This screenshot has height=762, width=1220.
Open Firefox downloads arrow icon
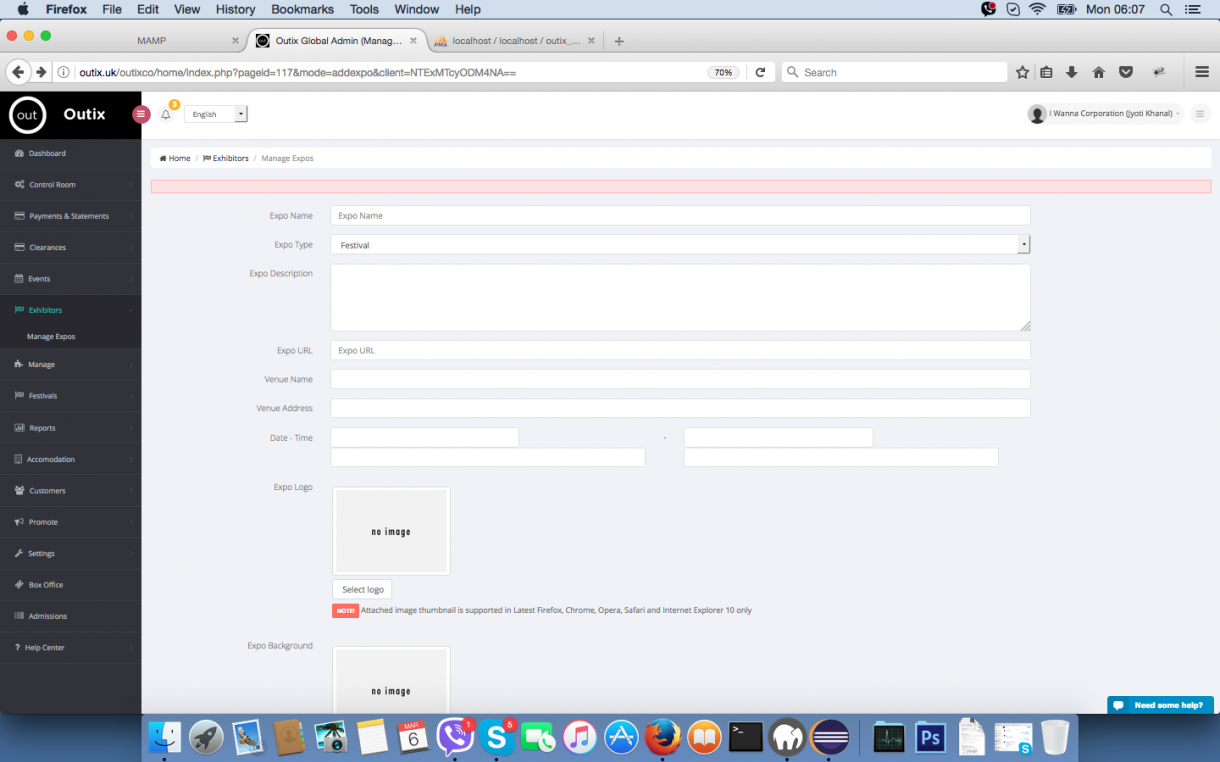pos(1072,72)
